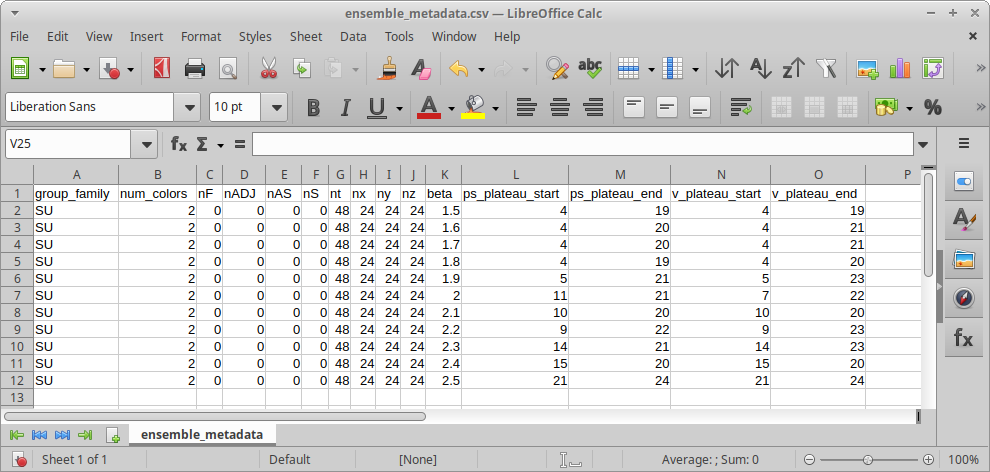Viewport: 990px width, 472px height.
Task: Toggle Italic formatting
Action: point(345,107)
